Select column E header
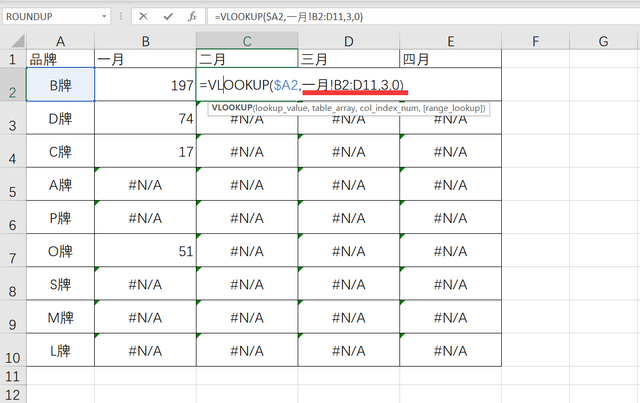This screenshot has height=403, width=640. click(x=450, y=41)
